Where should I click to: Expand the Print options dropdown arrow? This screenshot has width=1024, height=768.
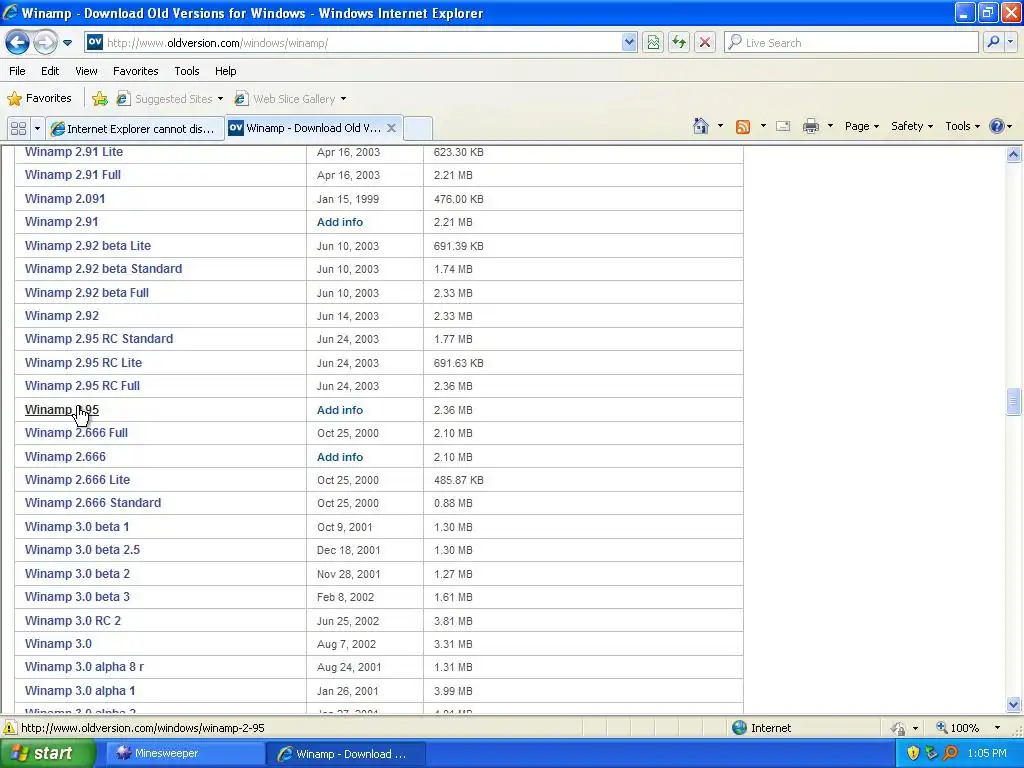tap(830, 126)
